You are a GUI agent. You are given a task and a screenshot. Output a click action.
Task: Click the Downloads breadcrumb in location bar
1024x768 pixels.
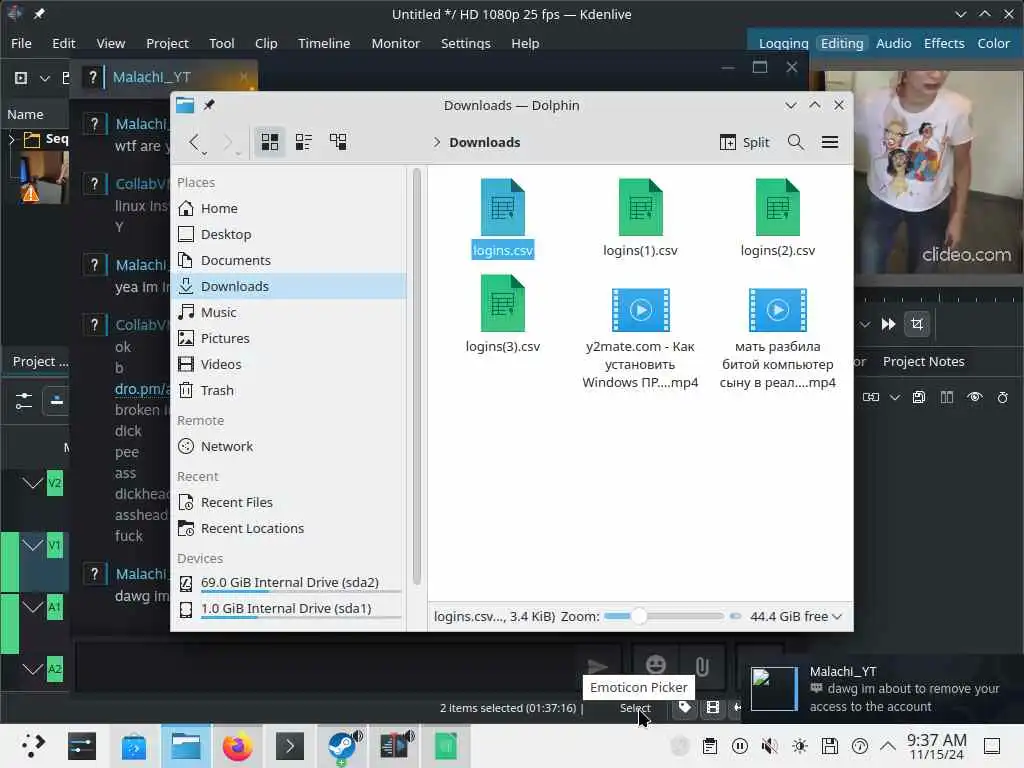pos(485,142)
